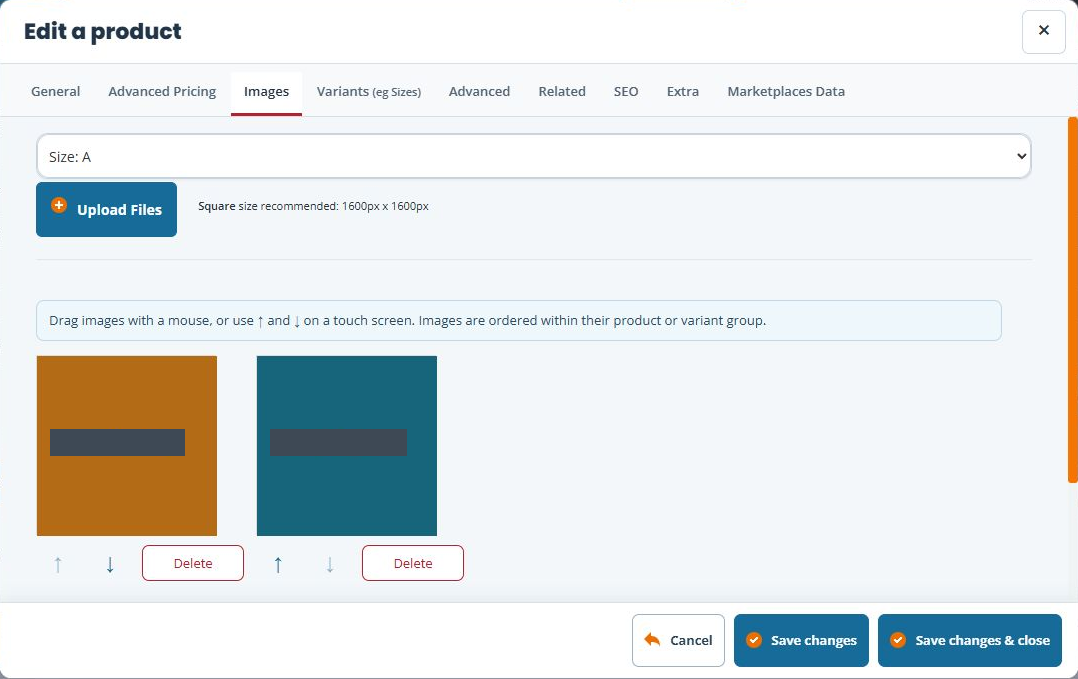The width and height of the screenshot is (1078, 679).
Task: Open the SEO tab
Action: tap(626, 91)
